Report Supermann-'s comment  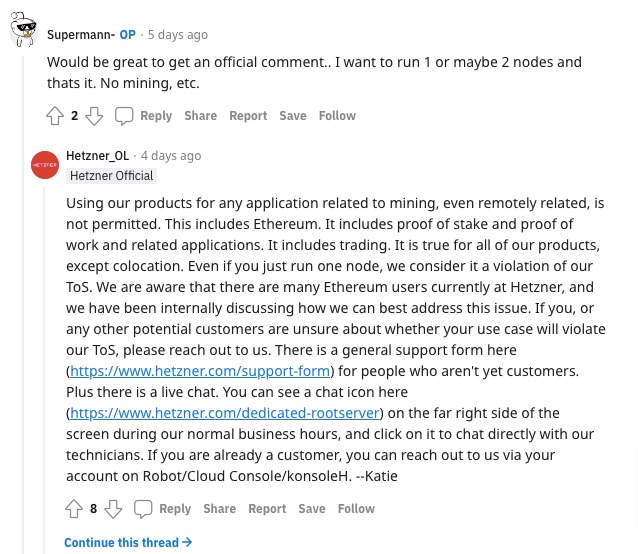(248, 116)
